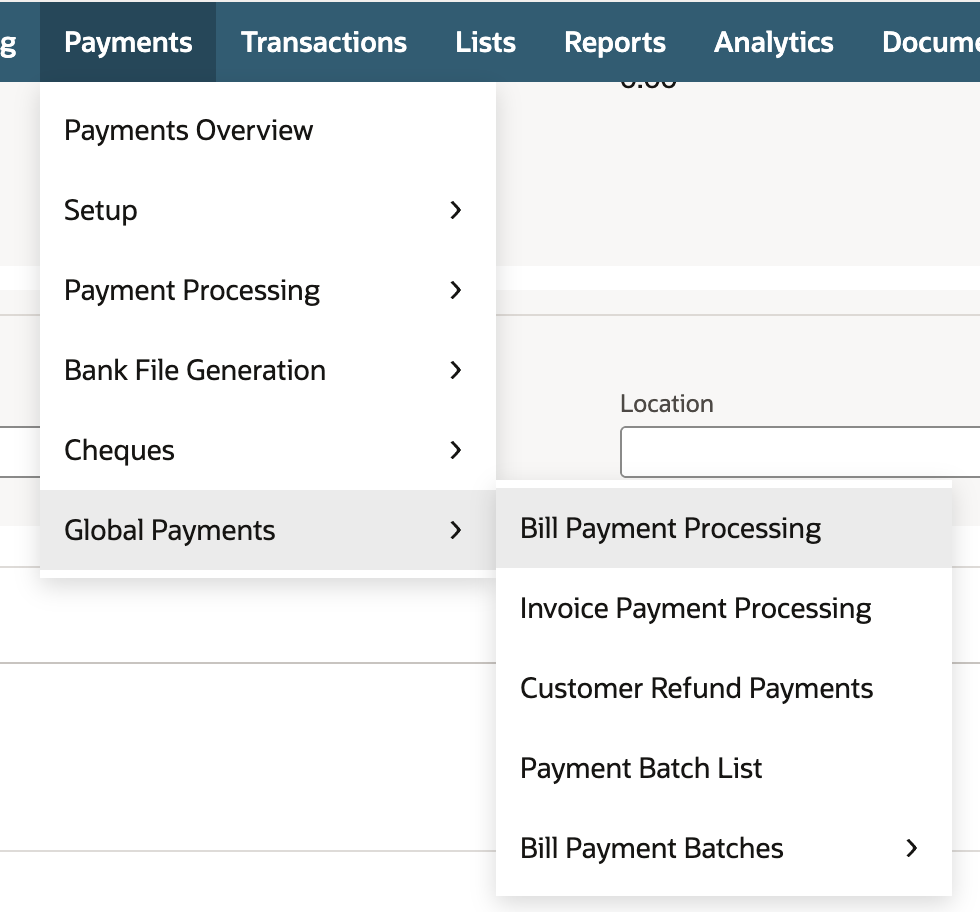This screenshot has height=912, width=980.
Task: Click the Bank File Generation chevron
Action: coord(456,370)
